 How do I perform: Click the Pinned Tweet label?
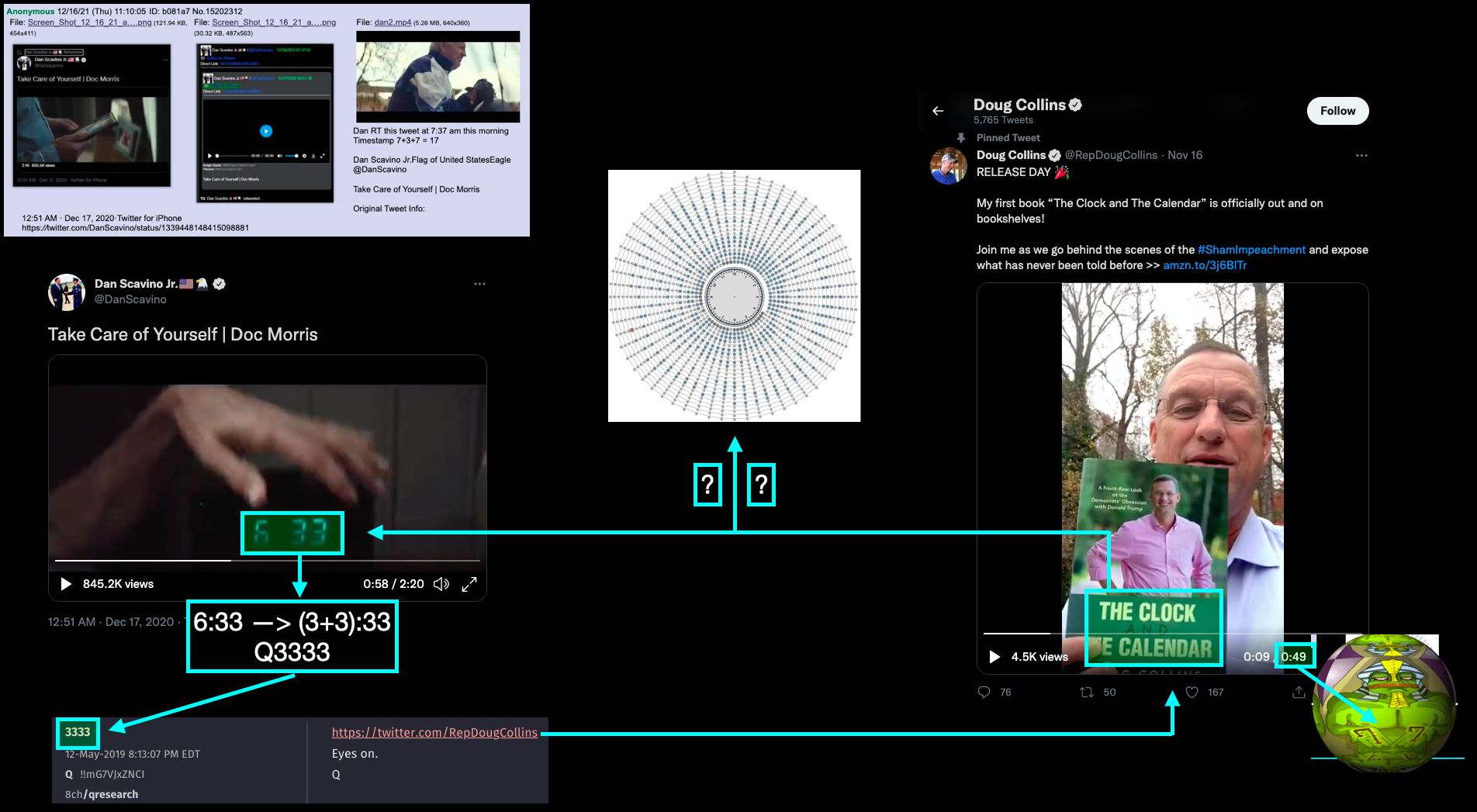pyautogui.click(x=1008, y=137)
